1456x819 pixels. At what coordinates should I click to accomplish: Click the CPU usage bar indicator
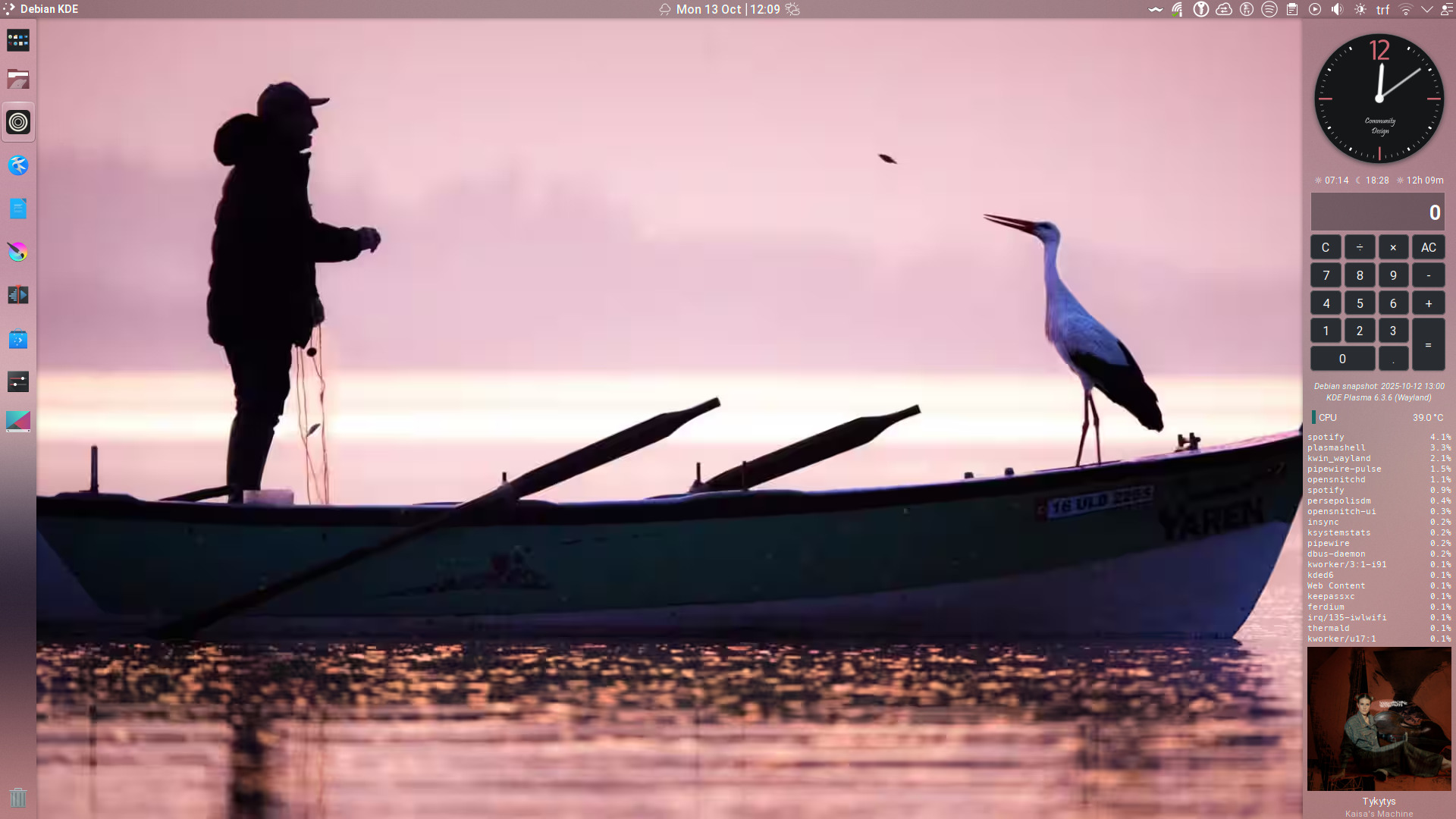point(1314,417)
